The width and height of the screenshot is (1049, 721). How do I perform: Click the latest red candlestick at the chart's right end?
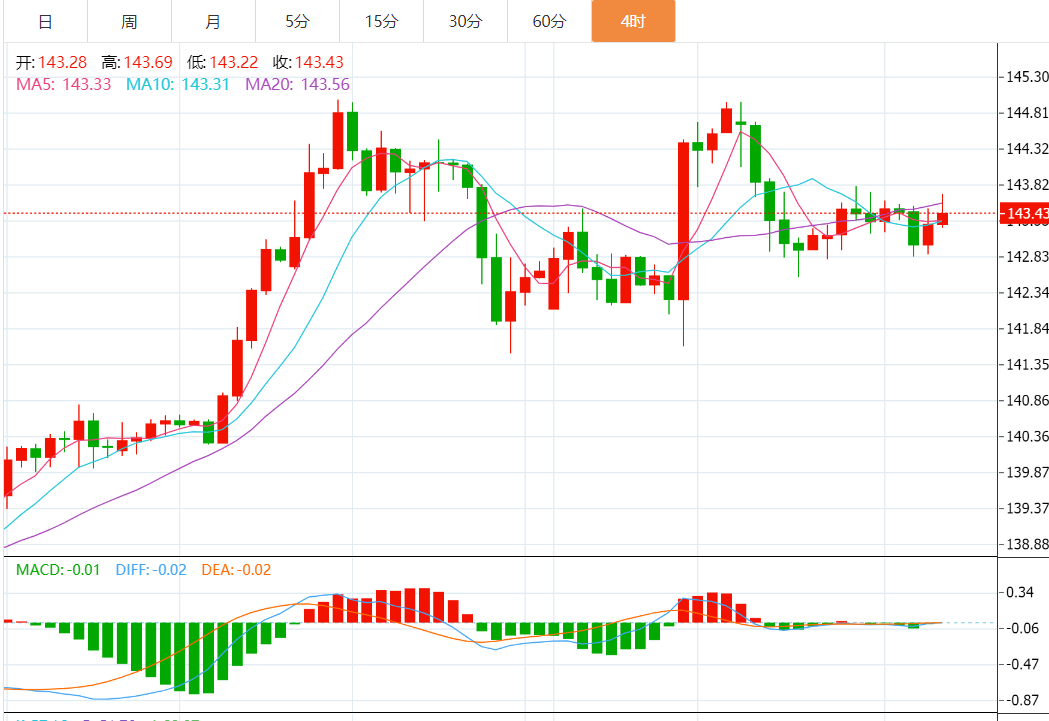942,218
